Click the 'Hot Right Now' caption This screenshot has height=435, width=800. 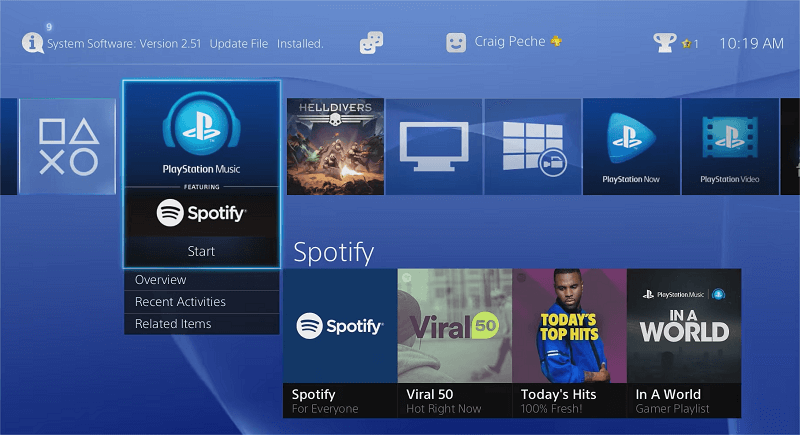point(443,408)
